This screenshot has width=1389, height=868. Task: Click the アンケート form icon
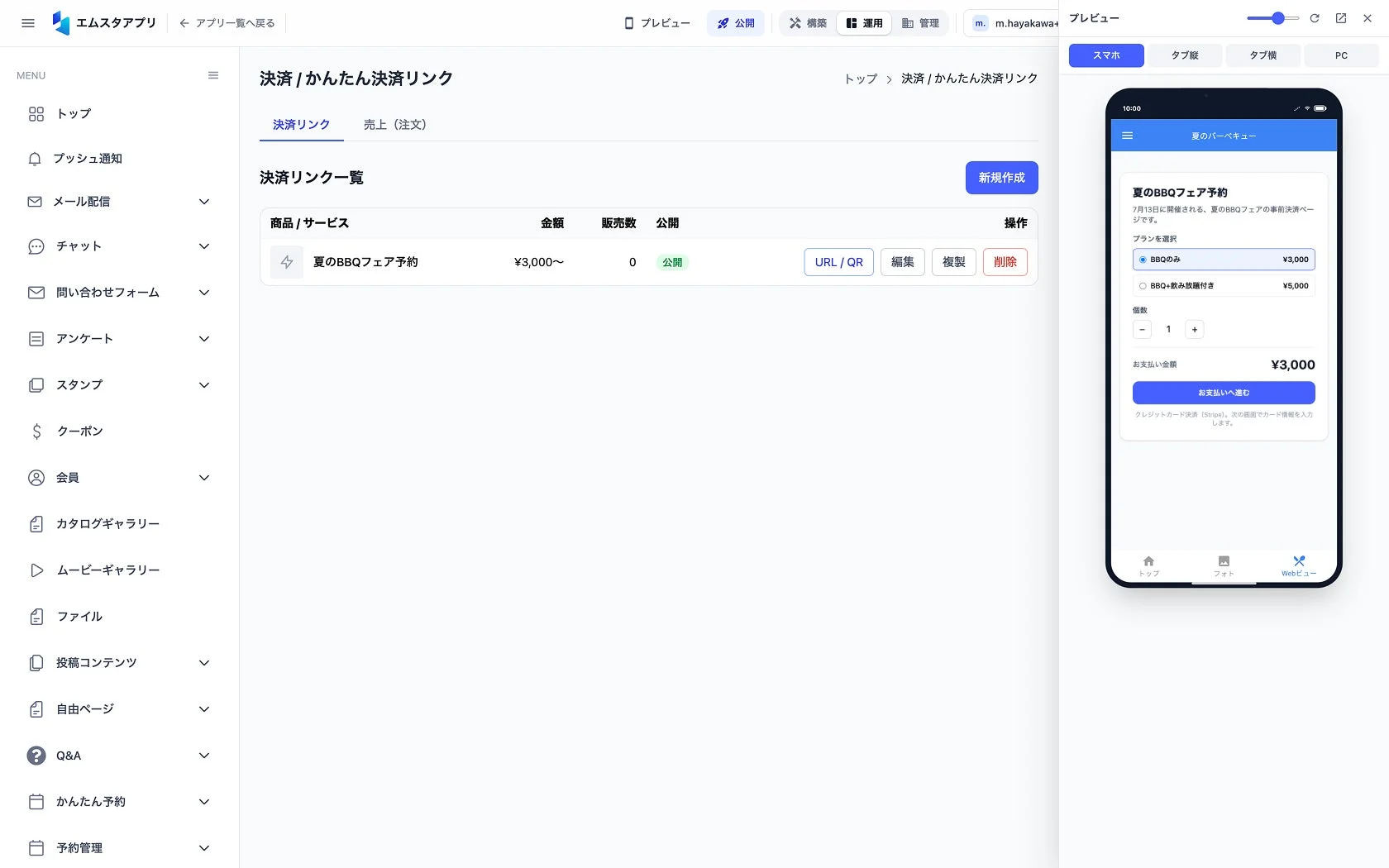click(36, 339)
